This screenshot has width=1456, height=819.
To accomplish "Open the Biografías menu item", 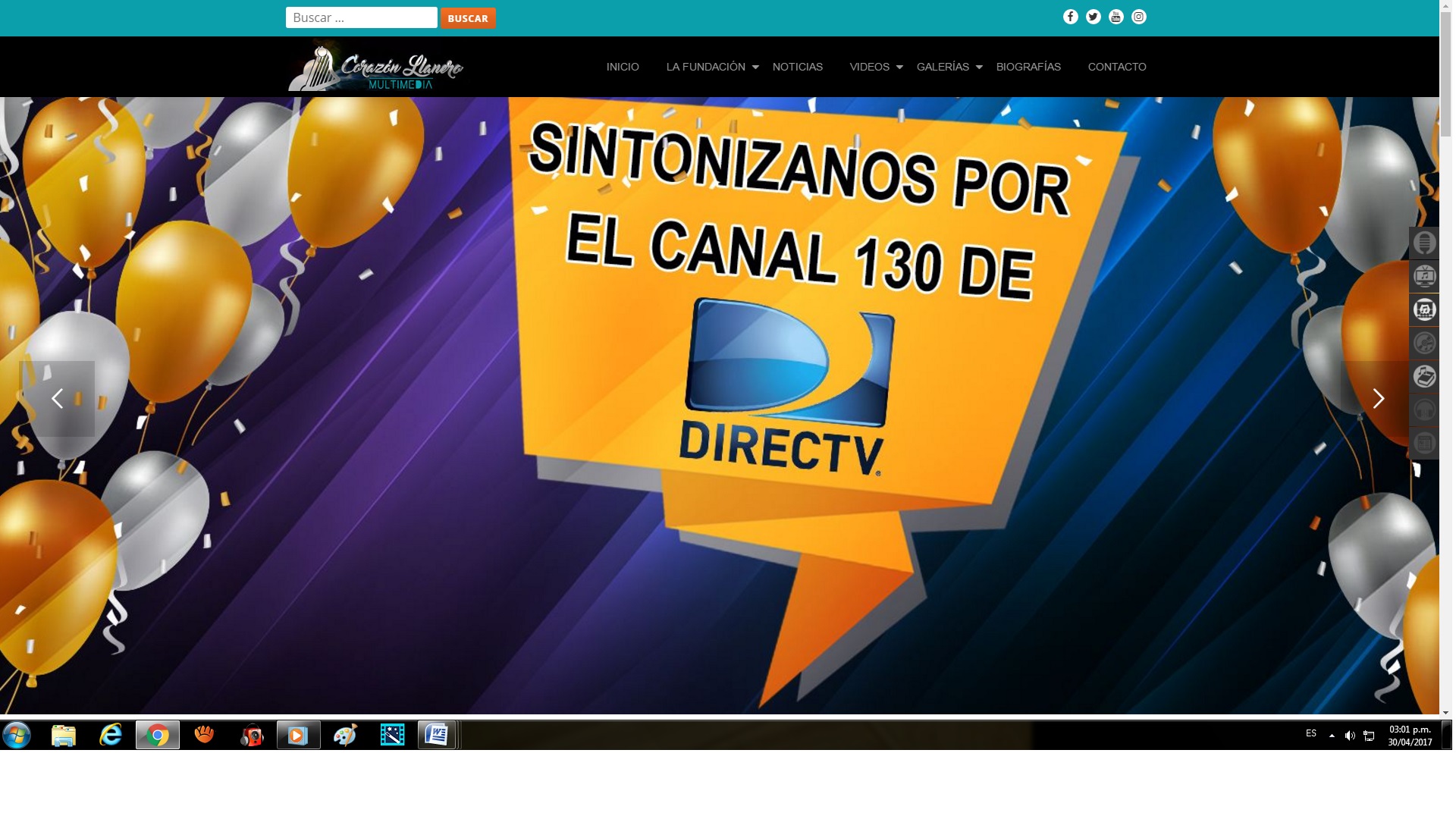I will tap(1028, 67).
